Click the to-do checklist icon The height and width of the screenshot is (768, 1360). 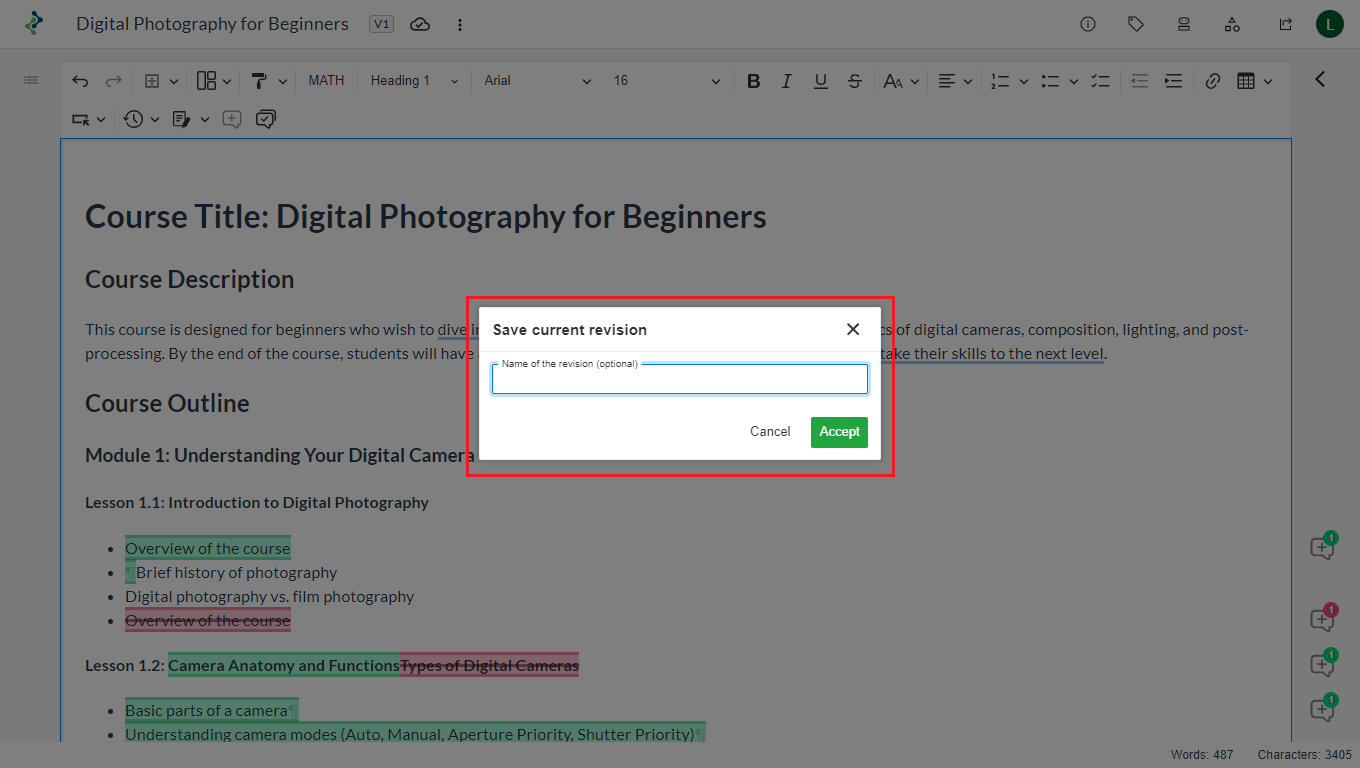[1100, 81]
